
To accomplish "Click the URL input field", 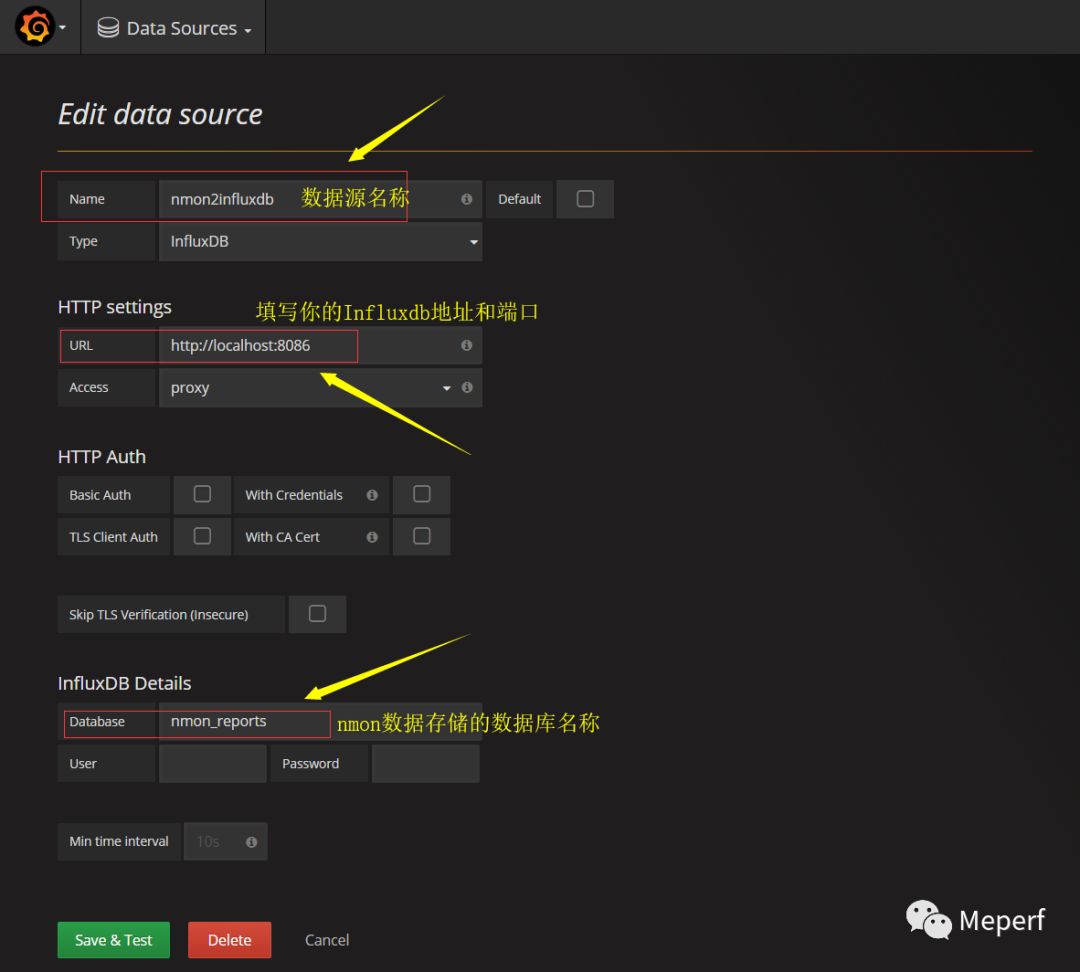I will [x=320, y=345].
